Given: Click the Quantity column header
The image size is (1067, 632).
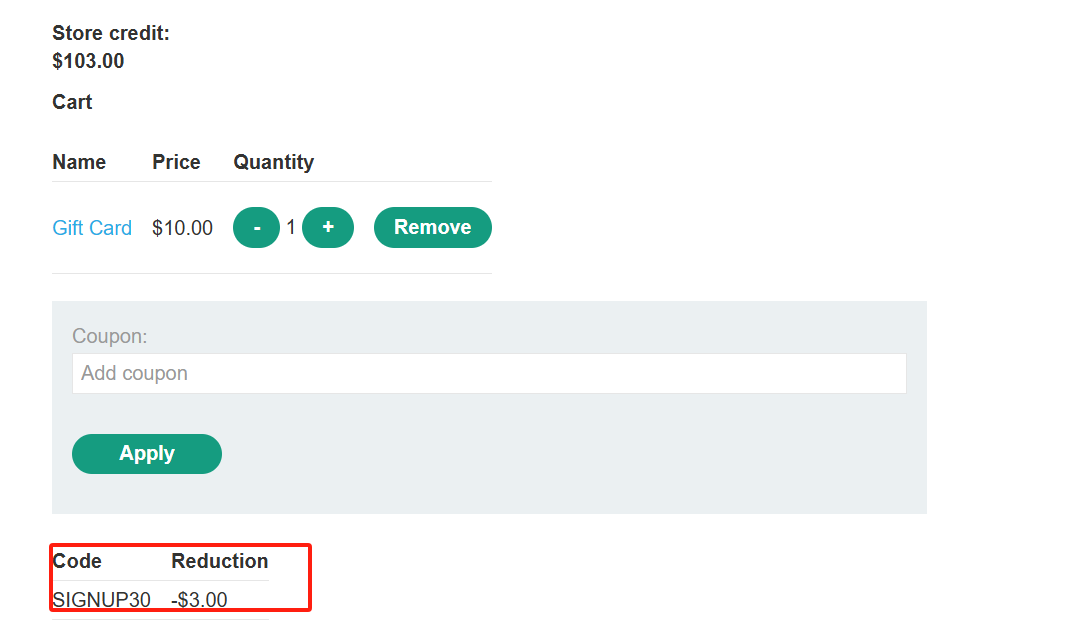Looking at the screenshot, I should point(274,162).
